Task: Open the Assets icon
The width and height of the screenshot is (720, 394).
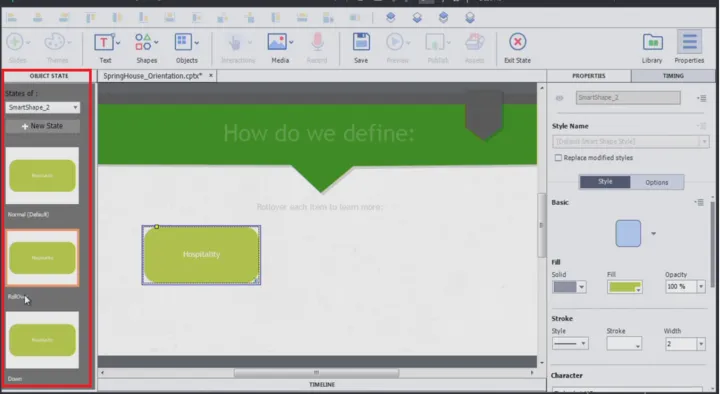Action: point(474,42)
